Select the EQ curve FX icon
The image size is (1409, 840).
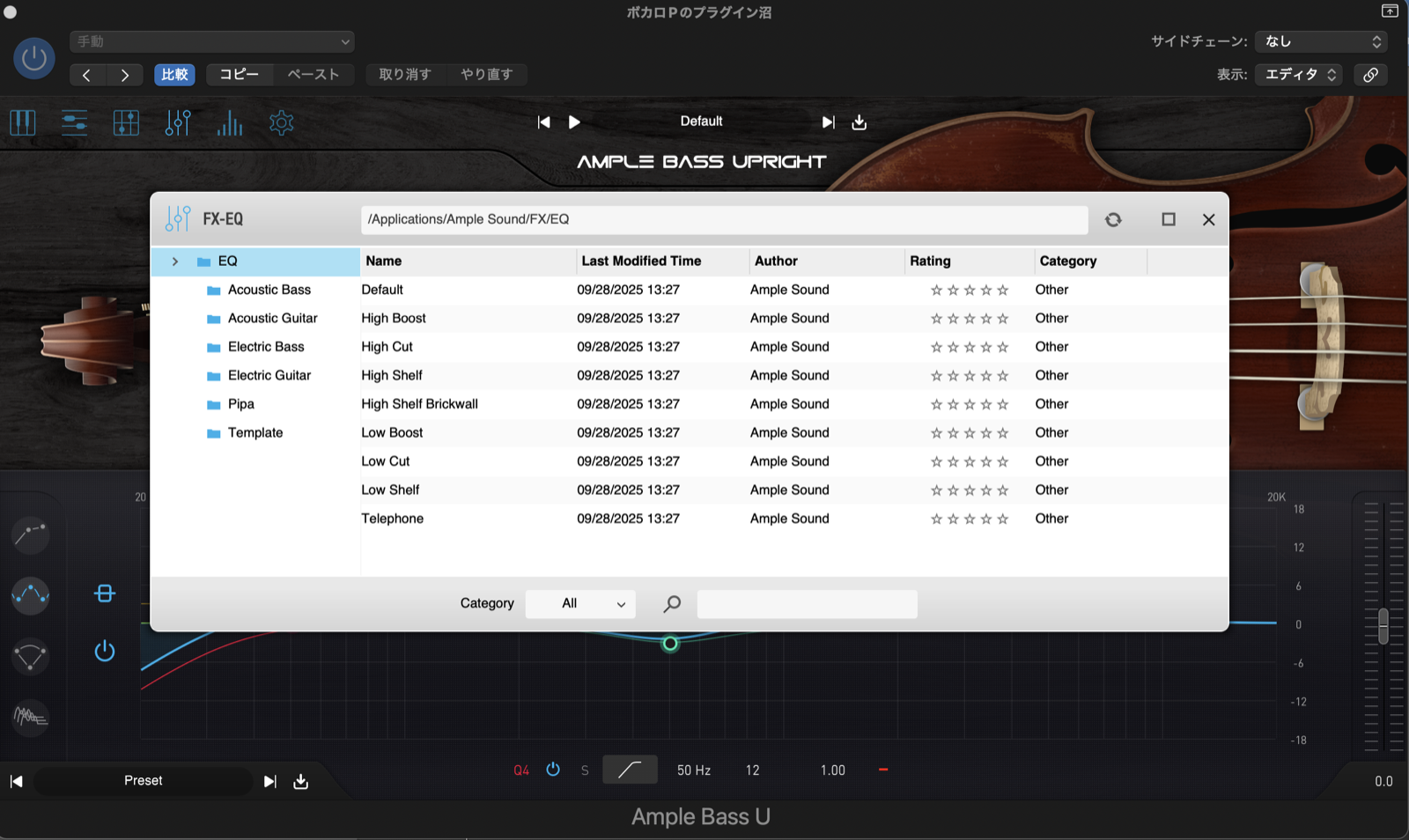pos(30,595)
